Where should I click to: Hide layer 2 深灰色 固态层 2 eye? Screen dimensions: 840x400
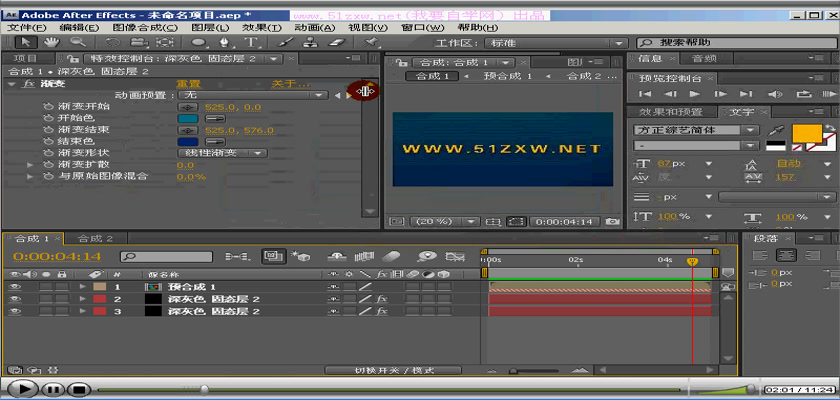coord(14,299)
